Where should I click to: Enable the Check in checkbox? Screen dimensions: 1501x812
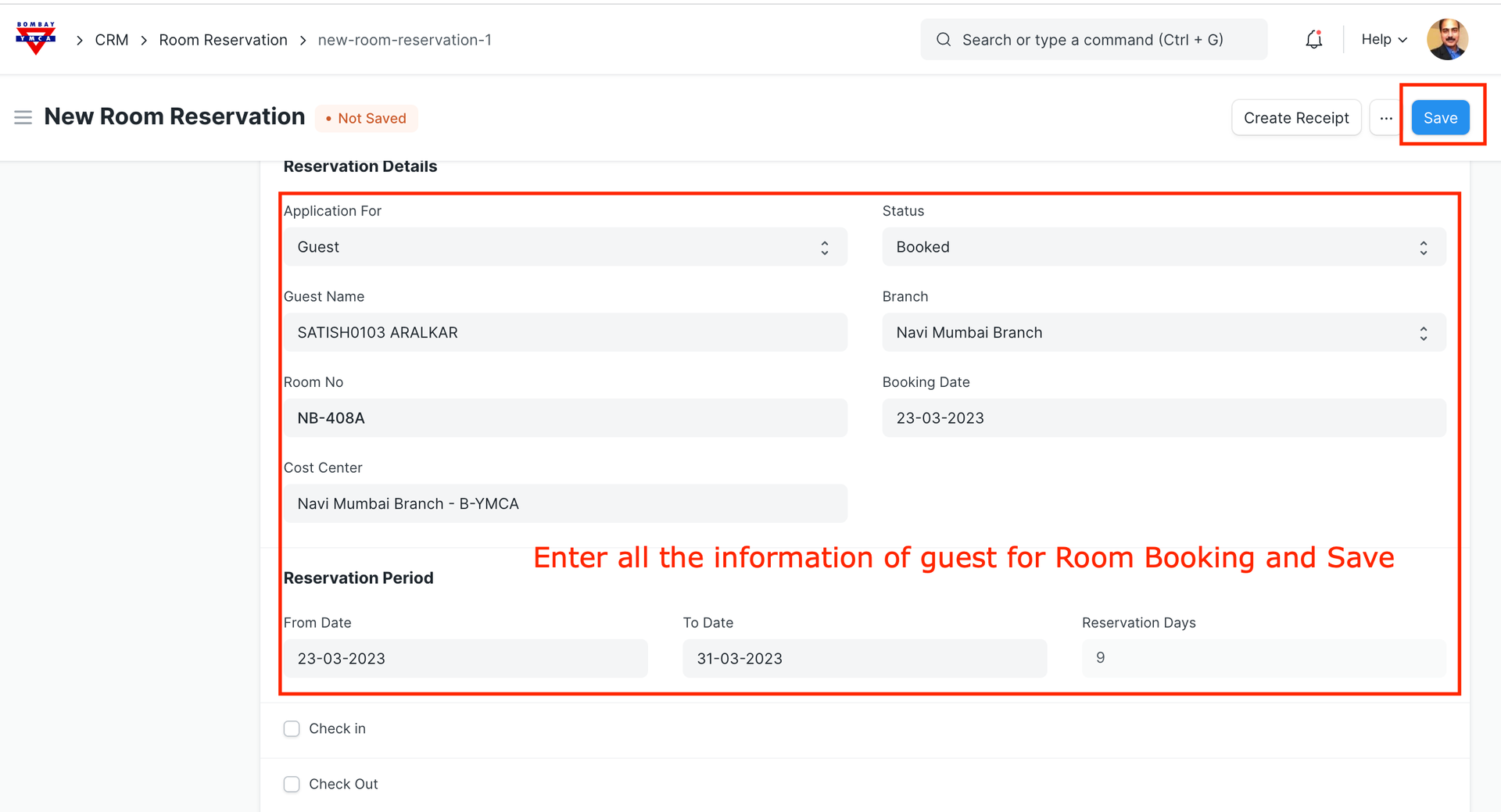click(292, 728)
